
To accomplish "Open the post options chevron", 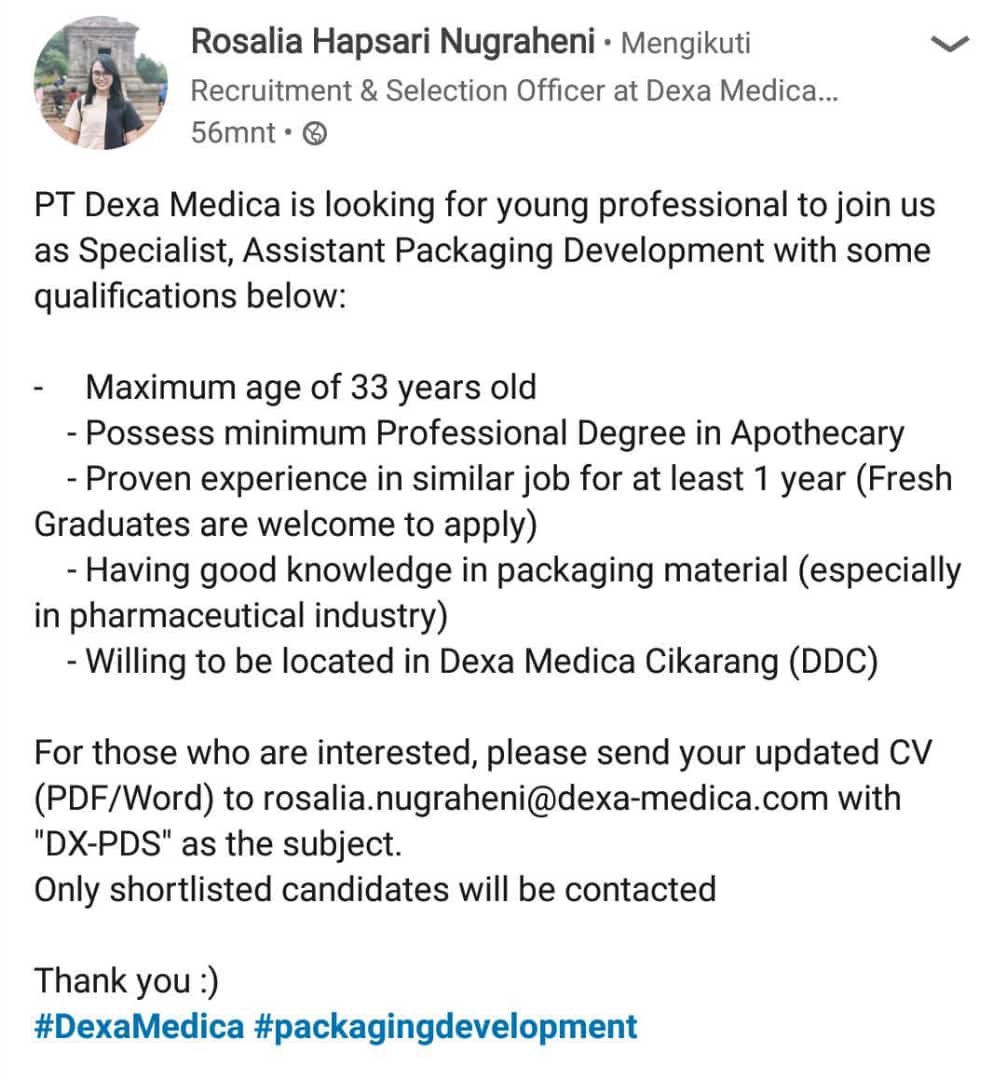I will tap(949, 43).
